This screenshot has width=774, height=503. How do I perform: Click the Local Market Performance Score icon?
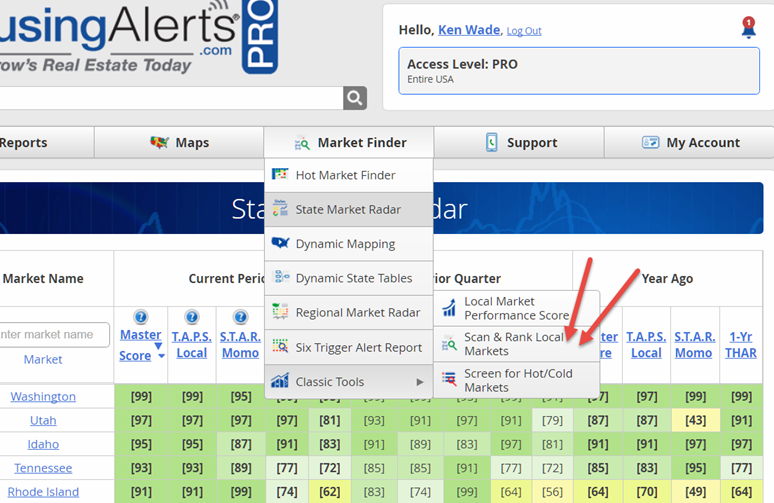449,308
